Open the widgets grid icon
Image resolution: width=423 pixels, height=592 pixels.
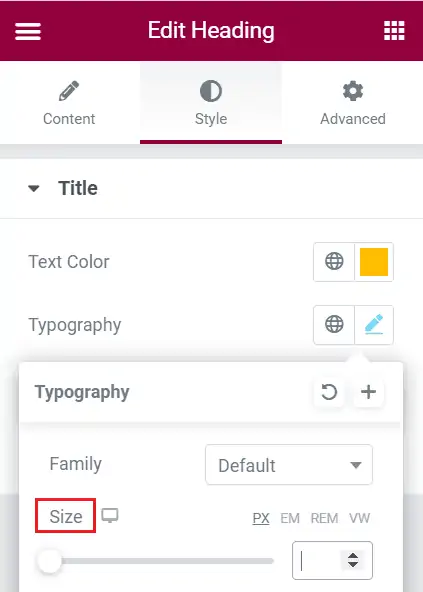(394, 31)
